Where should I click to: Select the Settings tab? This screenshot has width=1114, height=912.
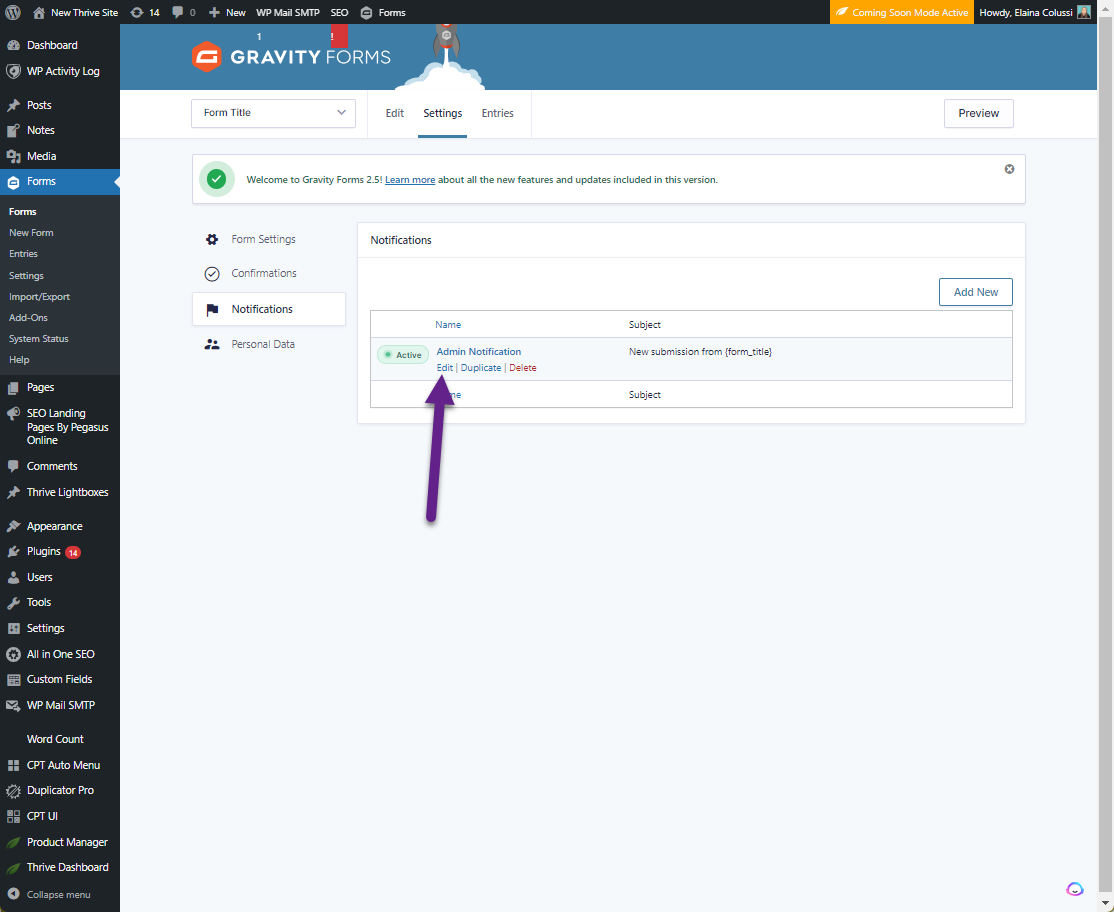click(443, 113)
